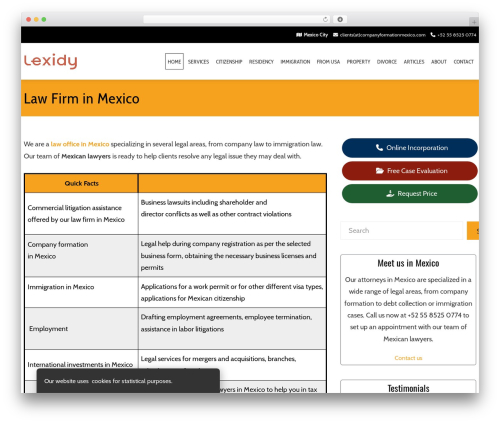This screenshot has width=500, height=423.
Task: Click 'Drafting employment agreements' cell
Action: [x=232, y=329]
